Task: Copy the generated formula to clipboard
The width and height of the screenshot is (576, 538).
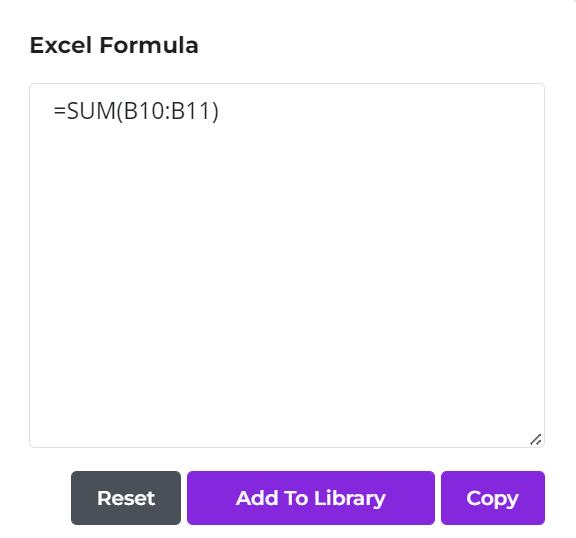Action: point(493,498)
